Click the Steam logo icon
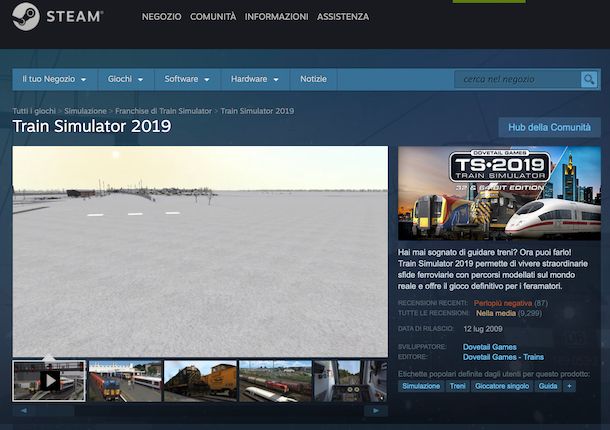 [26, 16]
